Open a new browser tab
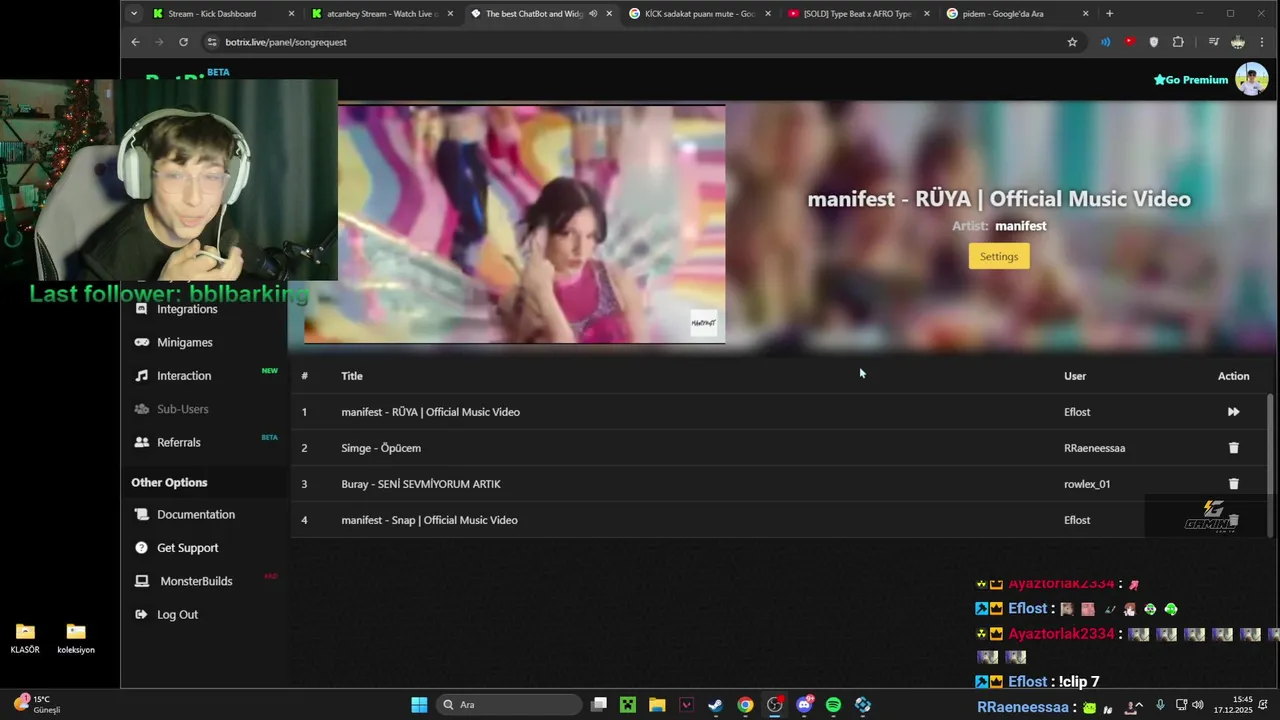The height and width of the screenshot is (720, 1280). (1109, 14)
